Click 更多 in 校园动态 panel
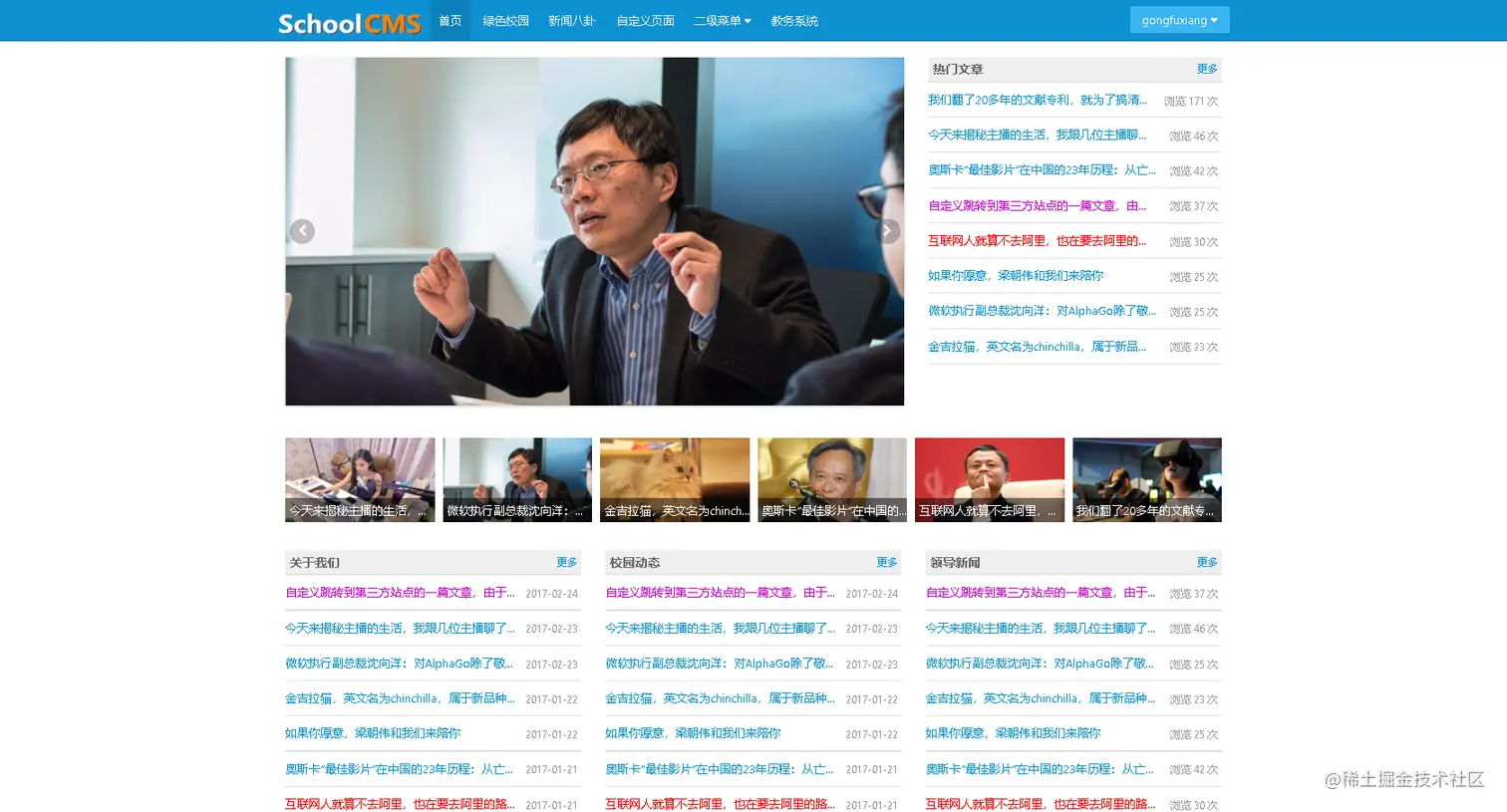The height and width of the screenshot is (812, 1507). [887, 562]
